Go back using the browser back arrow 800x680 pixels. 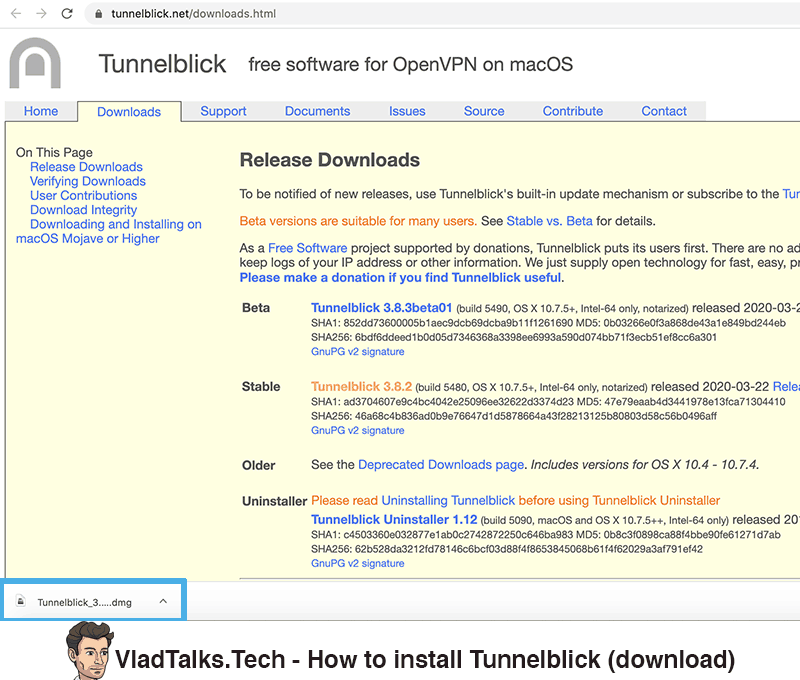pyautogui.click(x=16, y=13)
